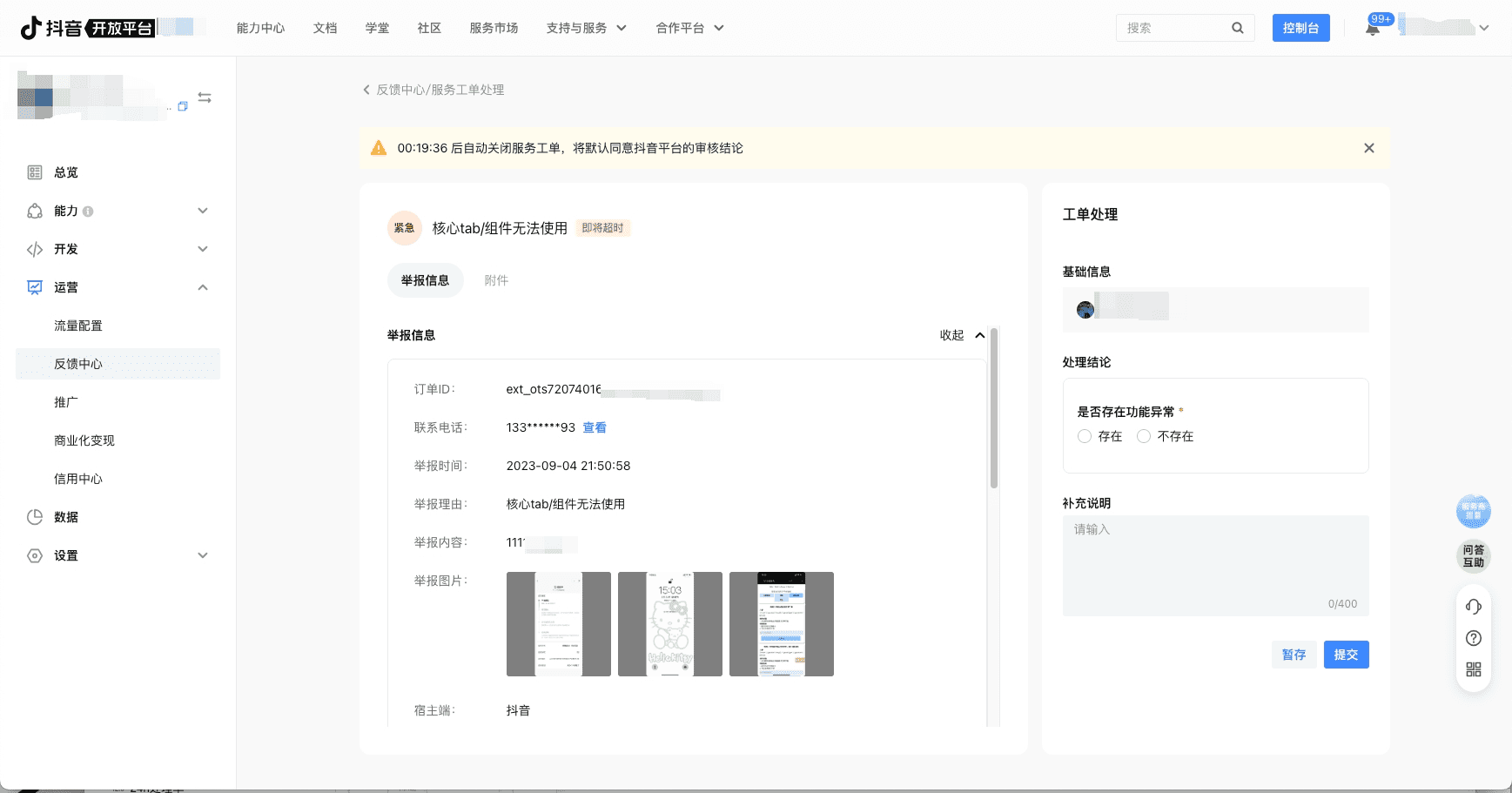Expand the 能力 sidebar section
This screenshot has width=1512, height=793.
click(203, 211)
